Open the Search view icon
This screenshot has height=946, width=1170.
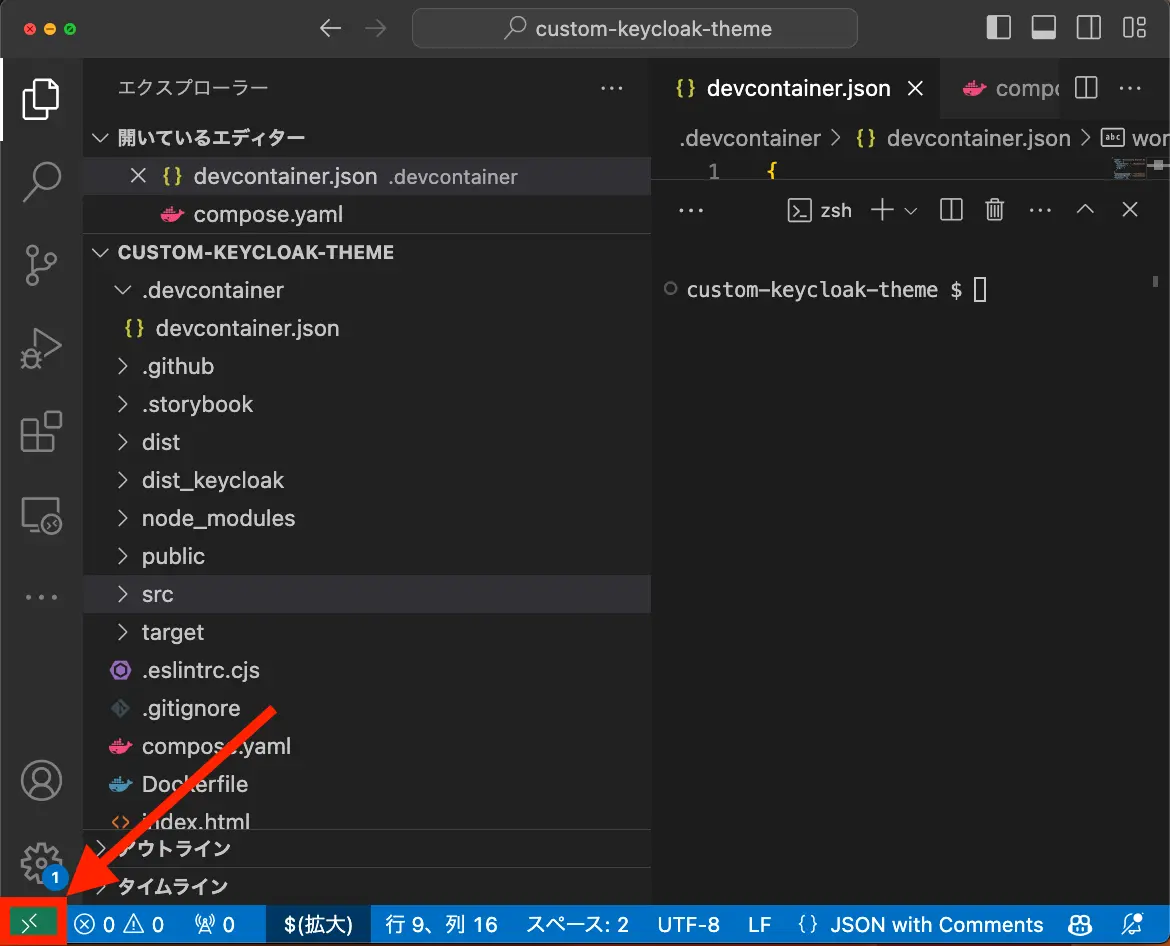click(x=40, y=181)
